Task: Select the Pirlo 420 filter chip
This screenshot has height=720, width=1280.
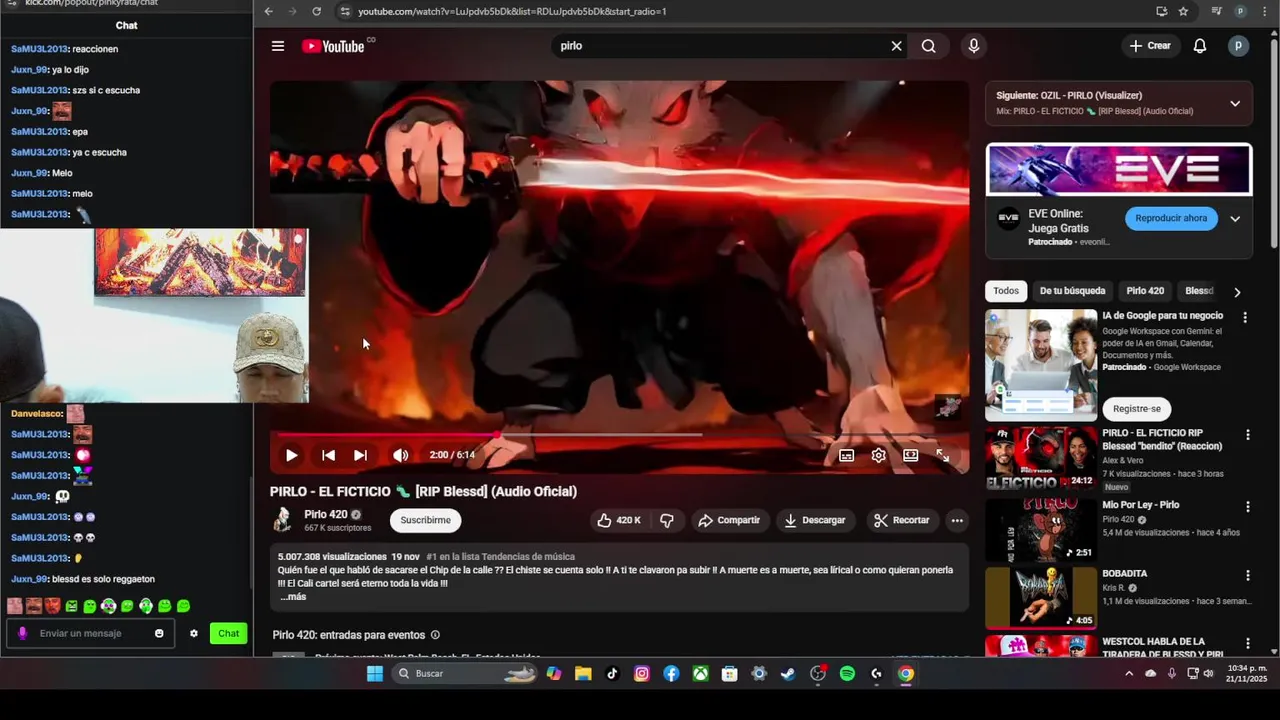Action: 1145,291
